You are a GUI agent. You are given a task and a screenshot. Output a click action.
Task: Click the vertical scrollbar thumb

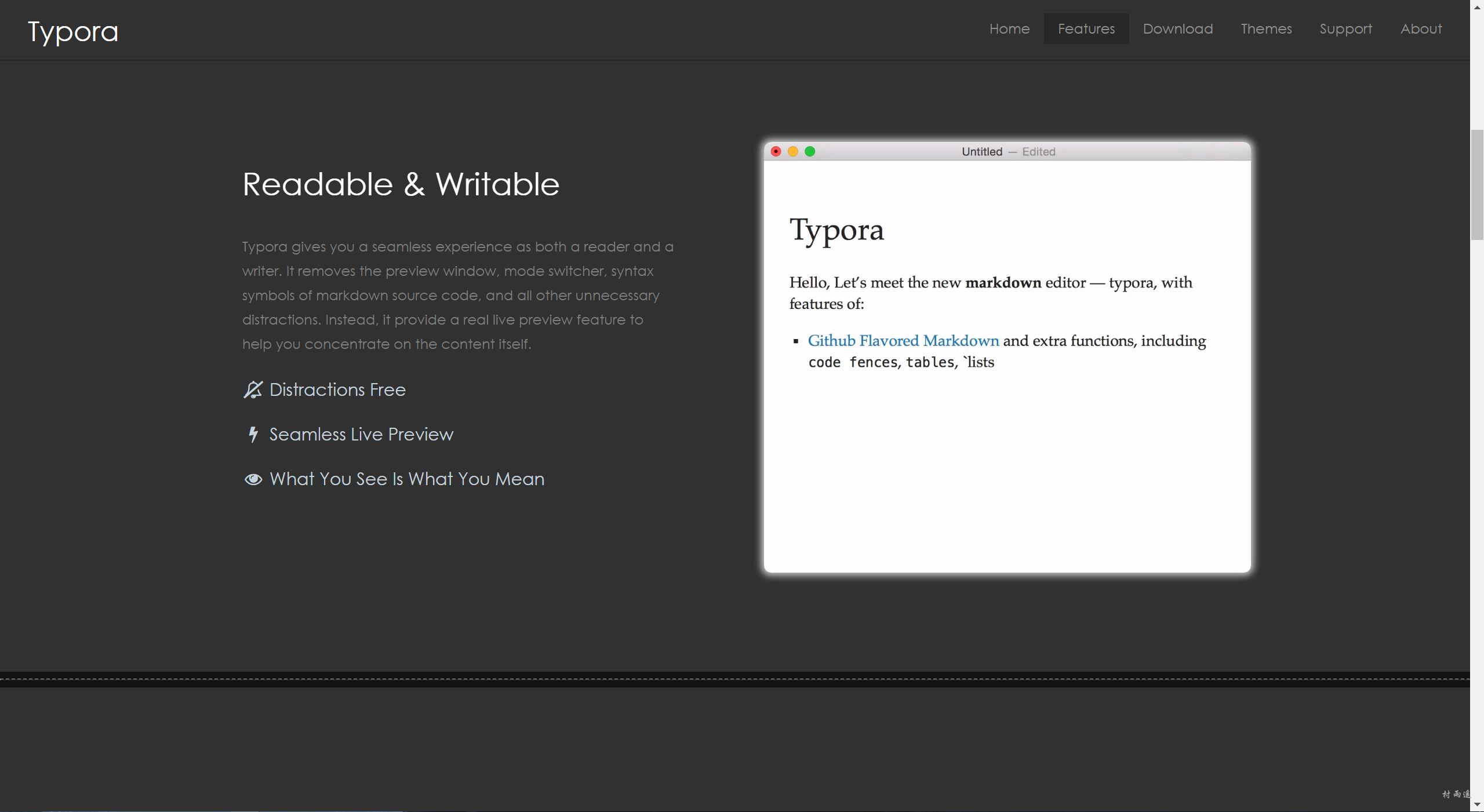pos(1477,184)
